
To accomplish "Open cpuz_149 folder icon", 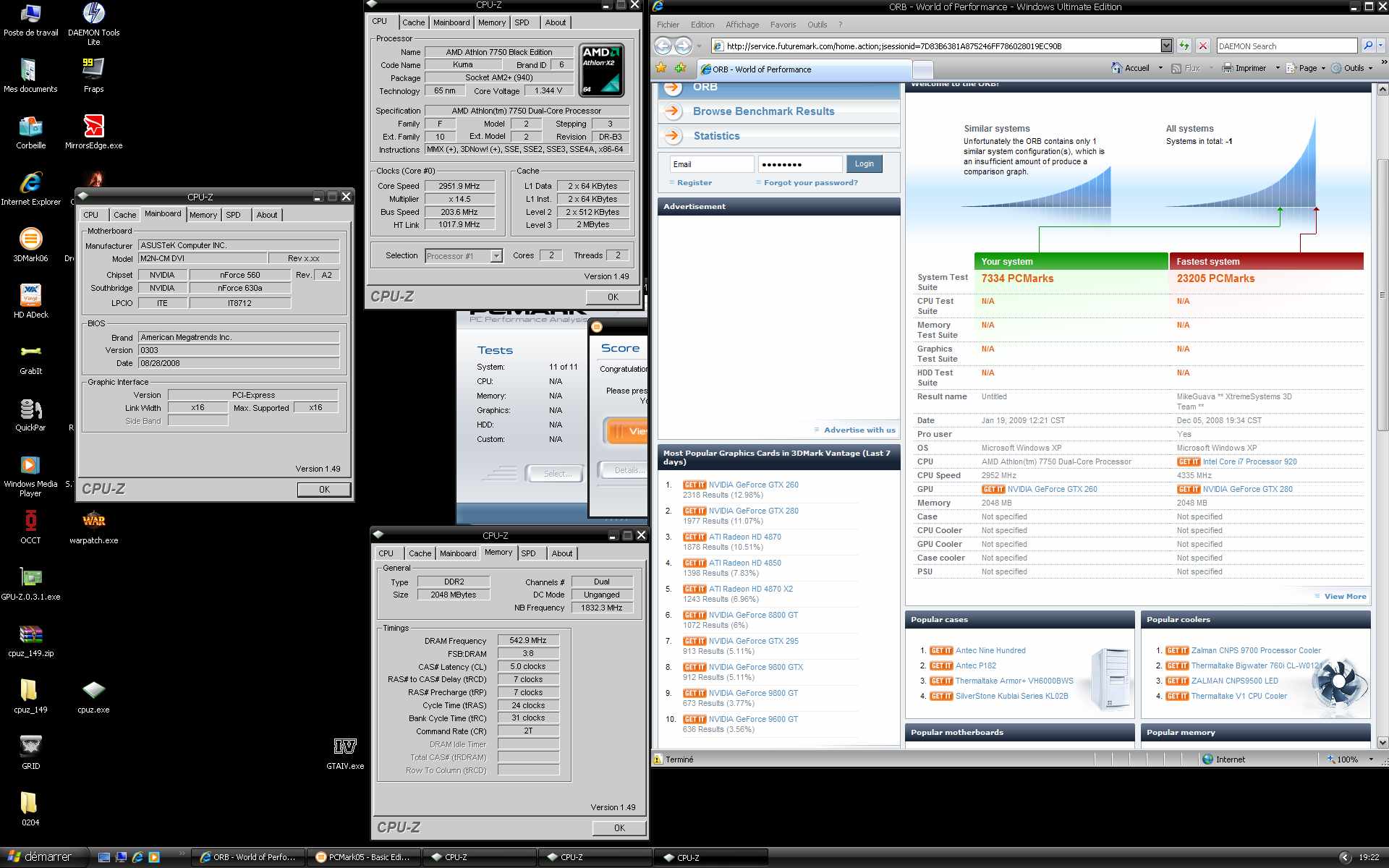I will (30, 697).
